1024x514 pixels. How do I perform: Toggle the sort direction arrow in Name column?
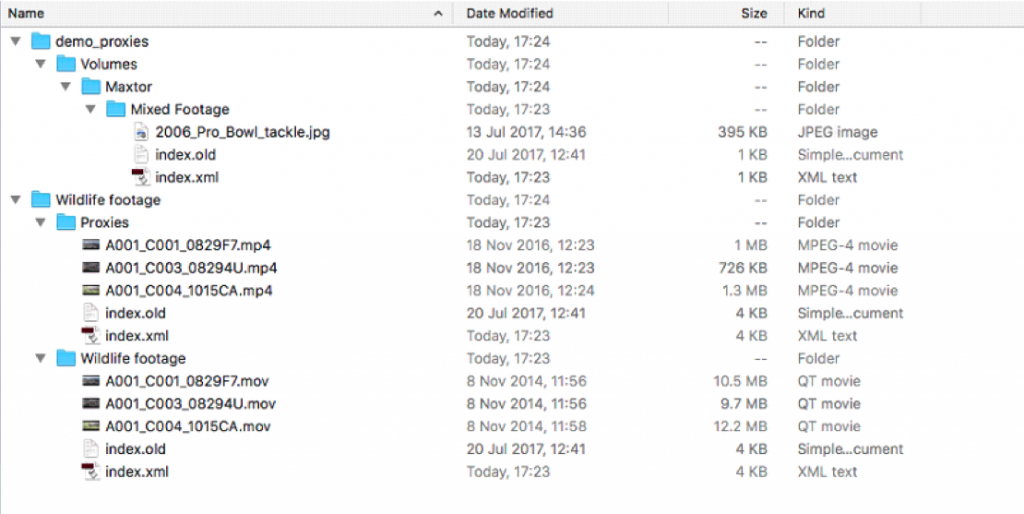pyautogui.click(x=438, y=14)
